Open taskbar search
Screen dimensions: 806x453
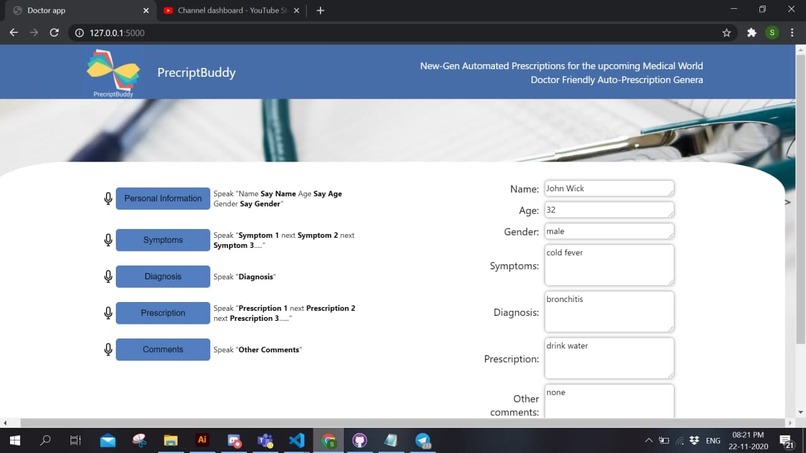click(45, 441)
